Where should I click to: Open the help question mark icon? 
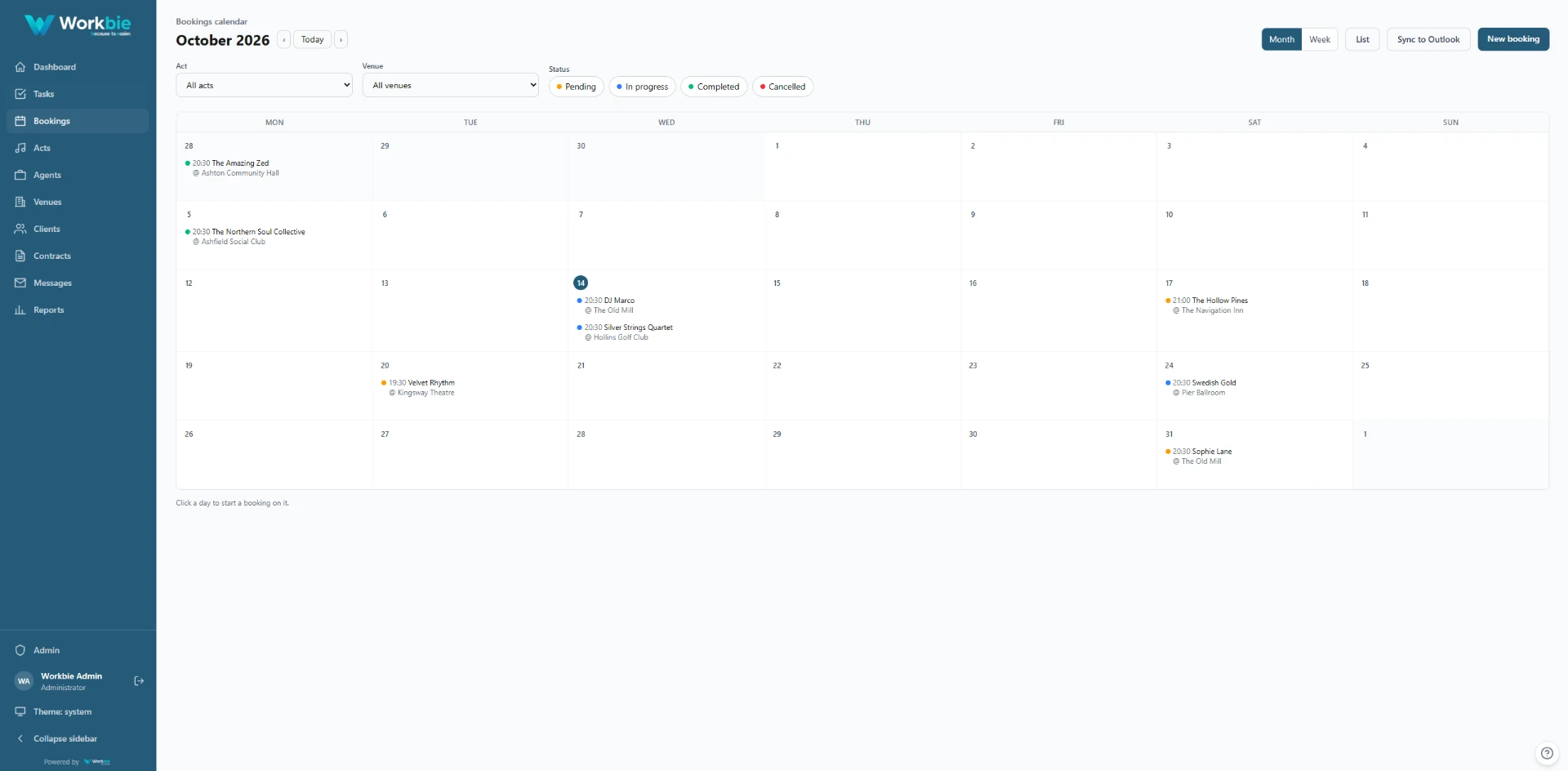click(x=1547, y=753)
